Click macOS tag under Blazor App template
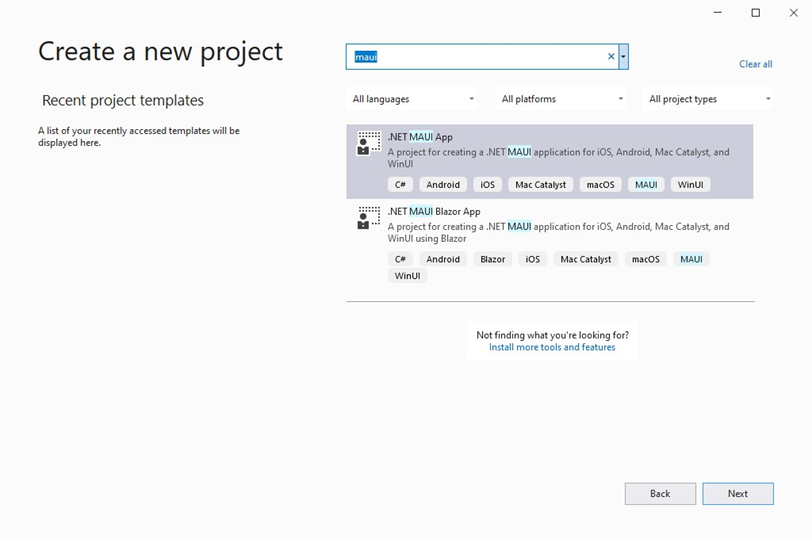This screenshot has width=812, height=539. tap(646, 259)
